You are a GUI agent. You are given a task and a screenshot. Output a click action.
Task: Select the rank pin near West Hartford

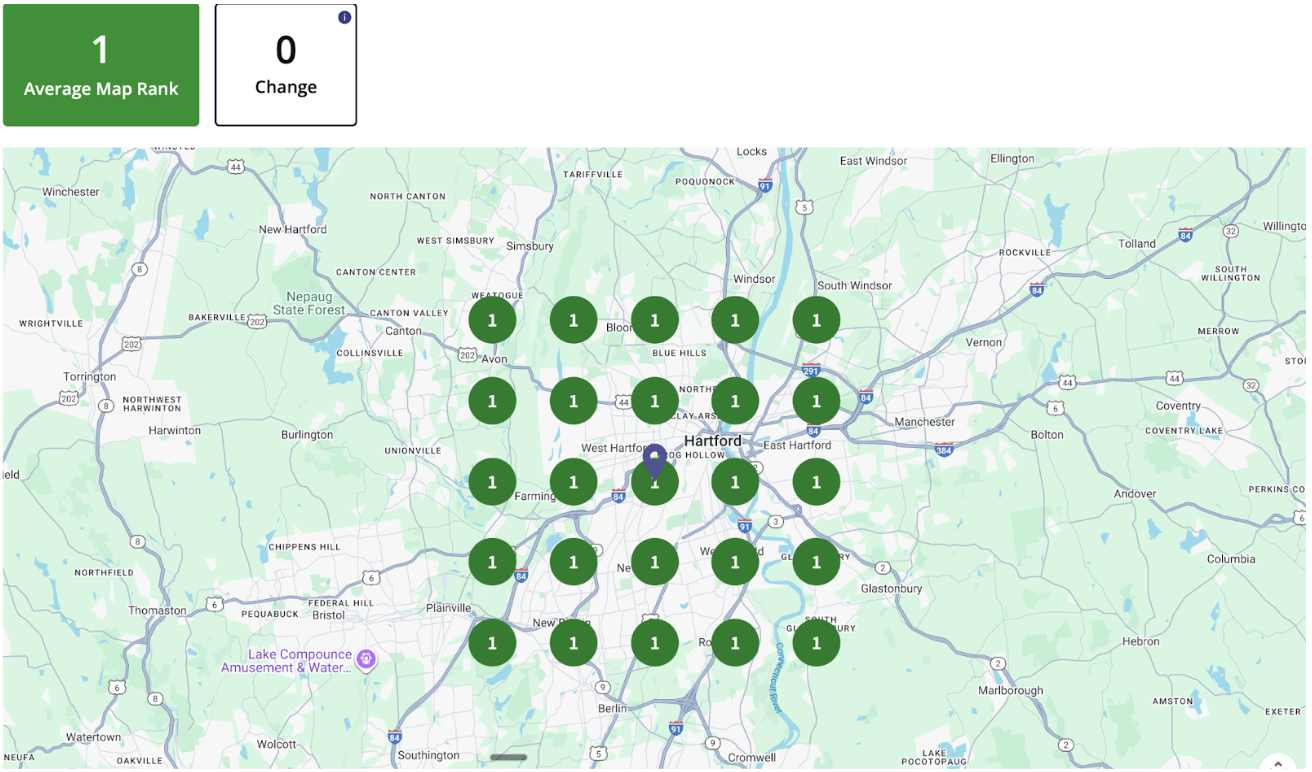573,481
